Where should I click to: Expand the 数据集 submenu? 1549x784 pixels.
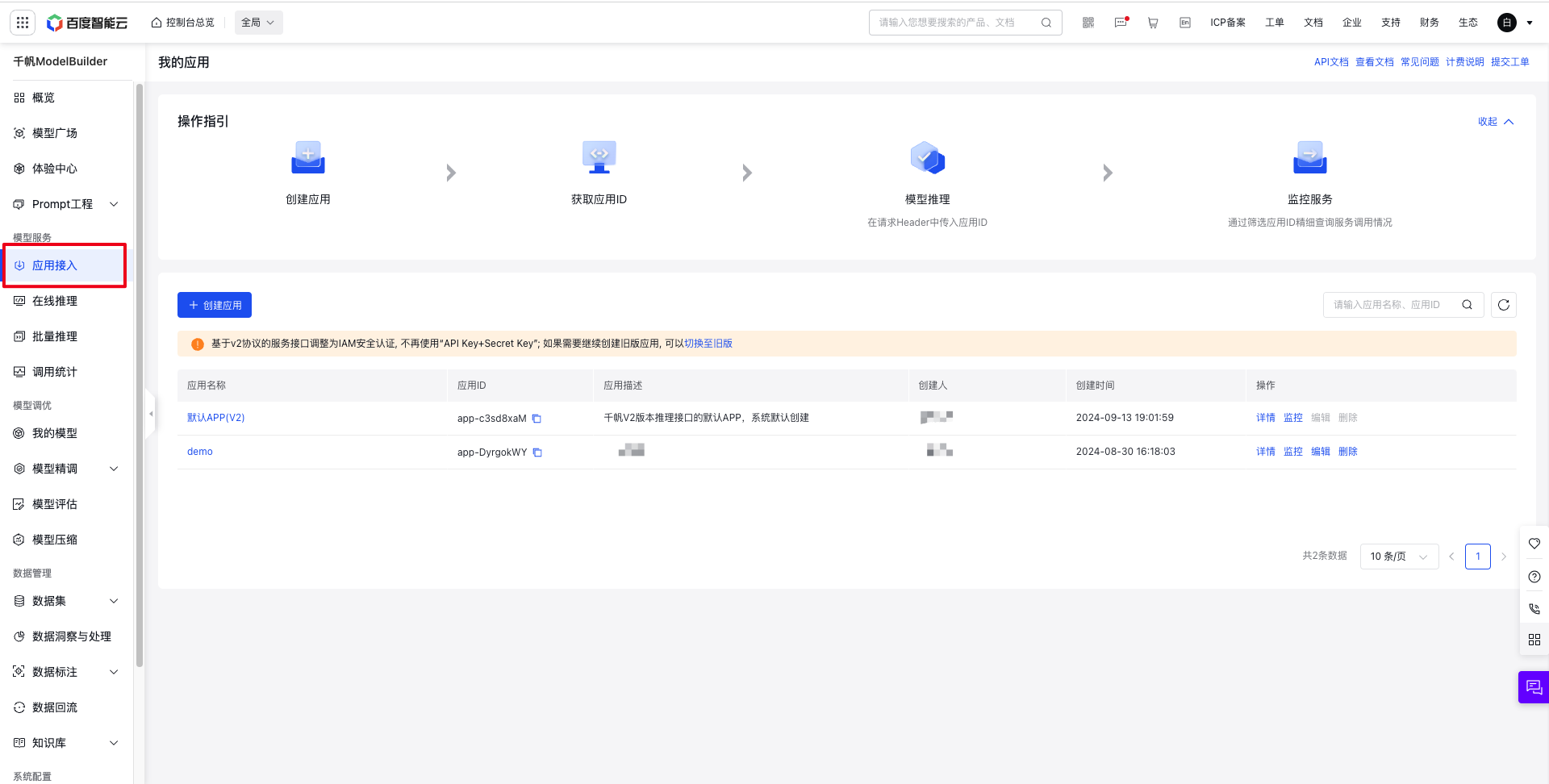[114, 601]
